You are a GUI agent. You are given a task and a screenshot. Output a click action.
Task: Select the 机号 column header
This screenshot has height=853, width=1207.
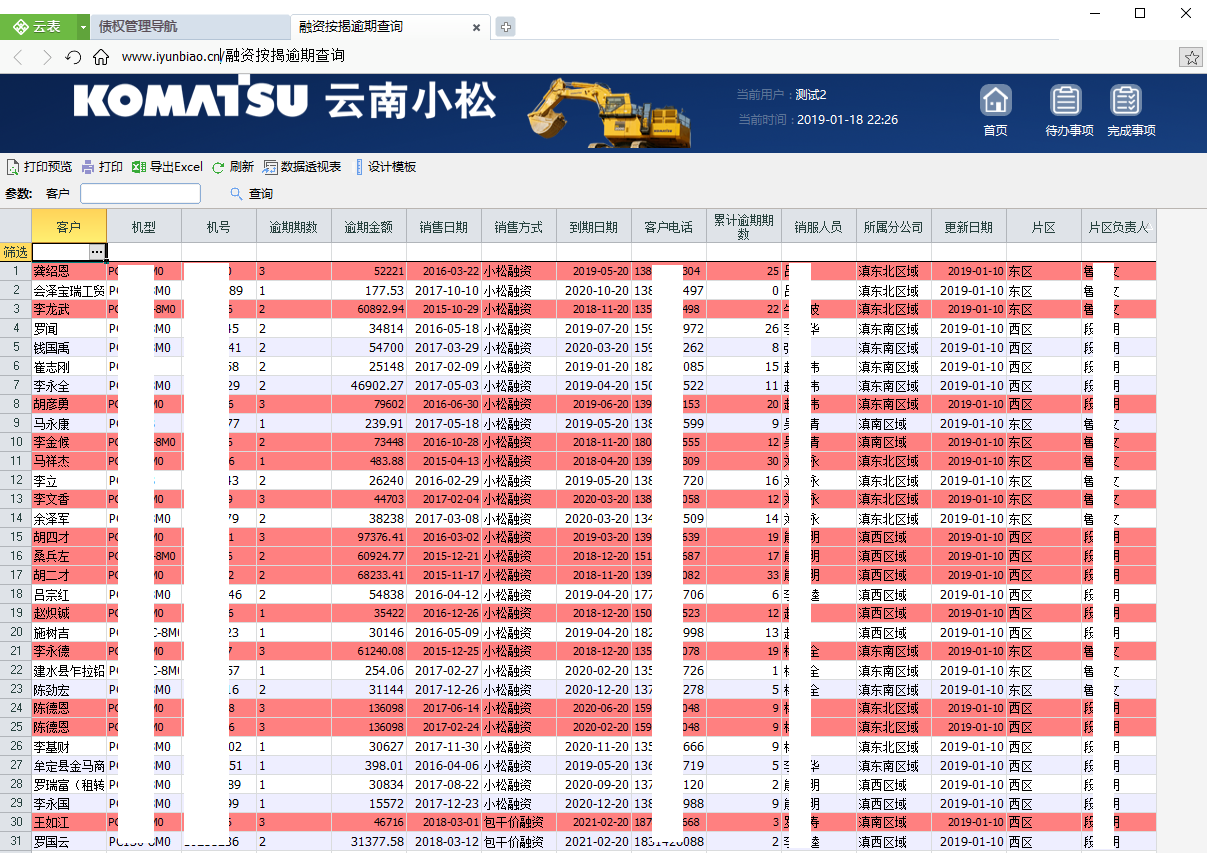pyautogui.click(x=219, y=227)
